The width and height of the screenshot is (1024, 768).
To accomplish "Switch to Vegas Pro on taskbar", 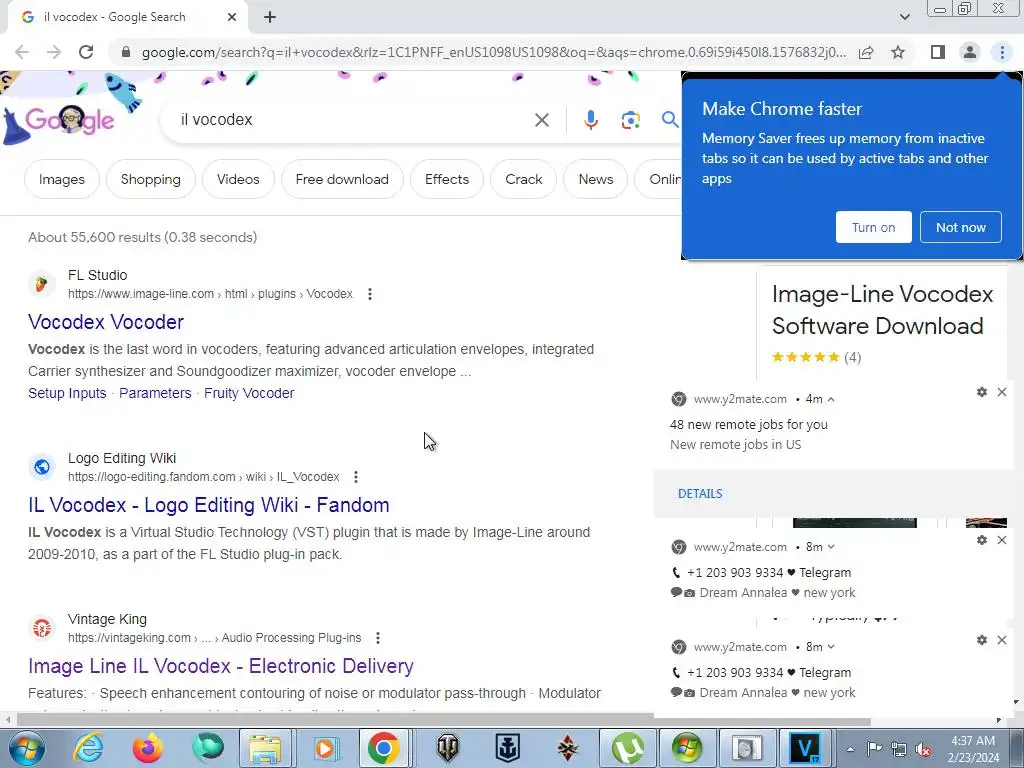I will (x=805, y=748).
